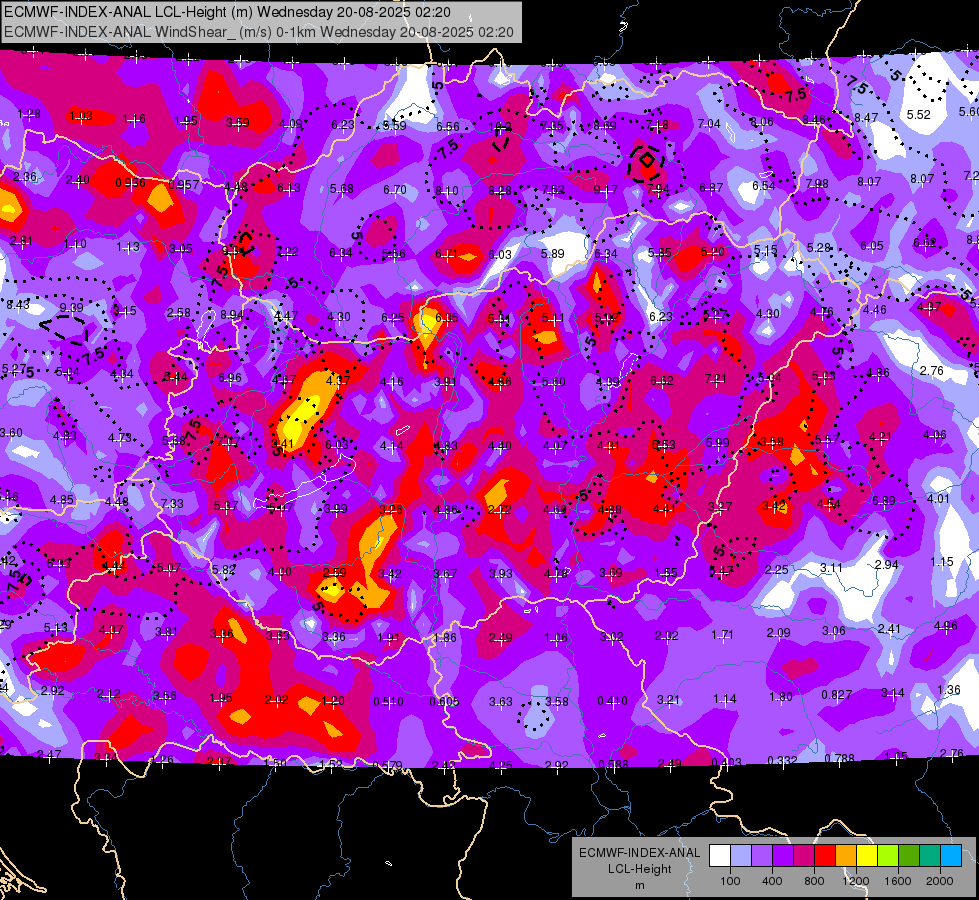Pick the red legend color box
This screenshot has height=900, width=979.
click(x=825, y=855)
